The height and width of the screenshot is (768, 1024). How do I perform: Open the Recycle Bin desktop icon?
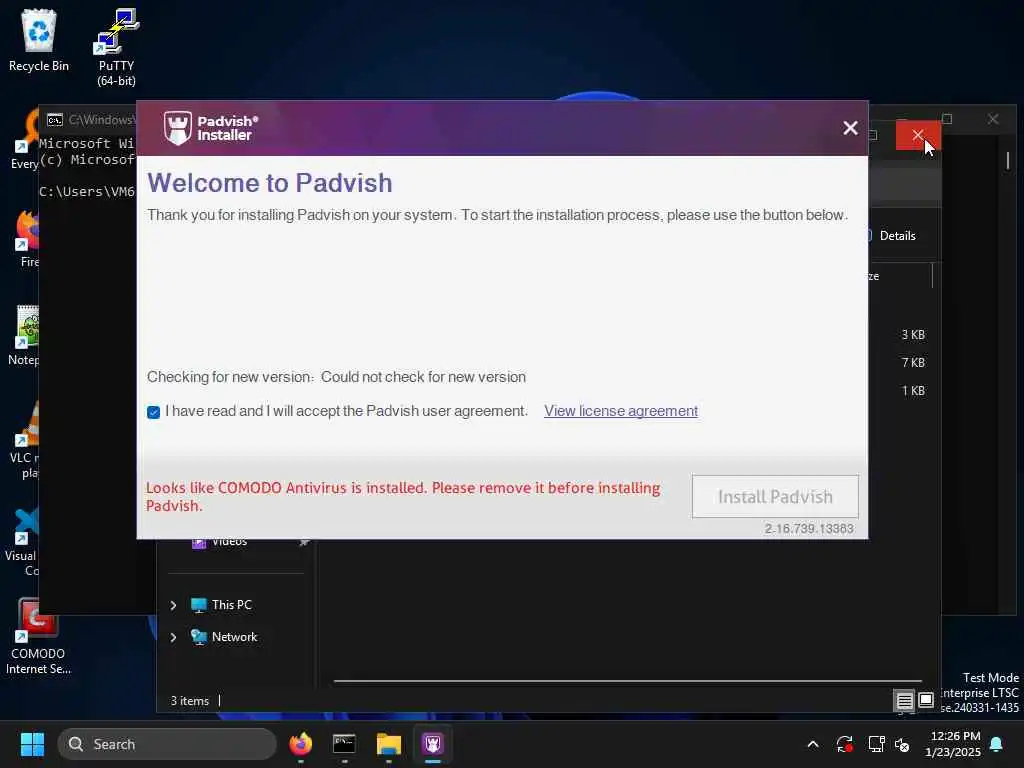click(x=39, y=40)
